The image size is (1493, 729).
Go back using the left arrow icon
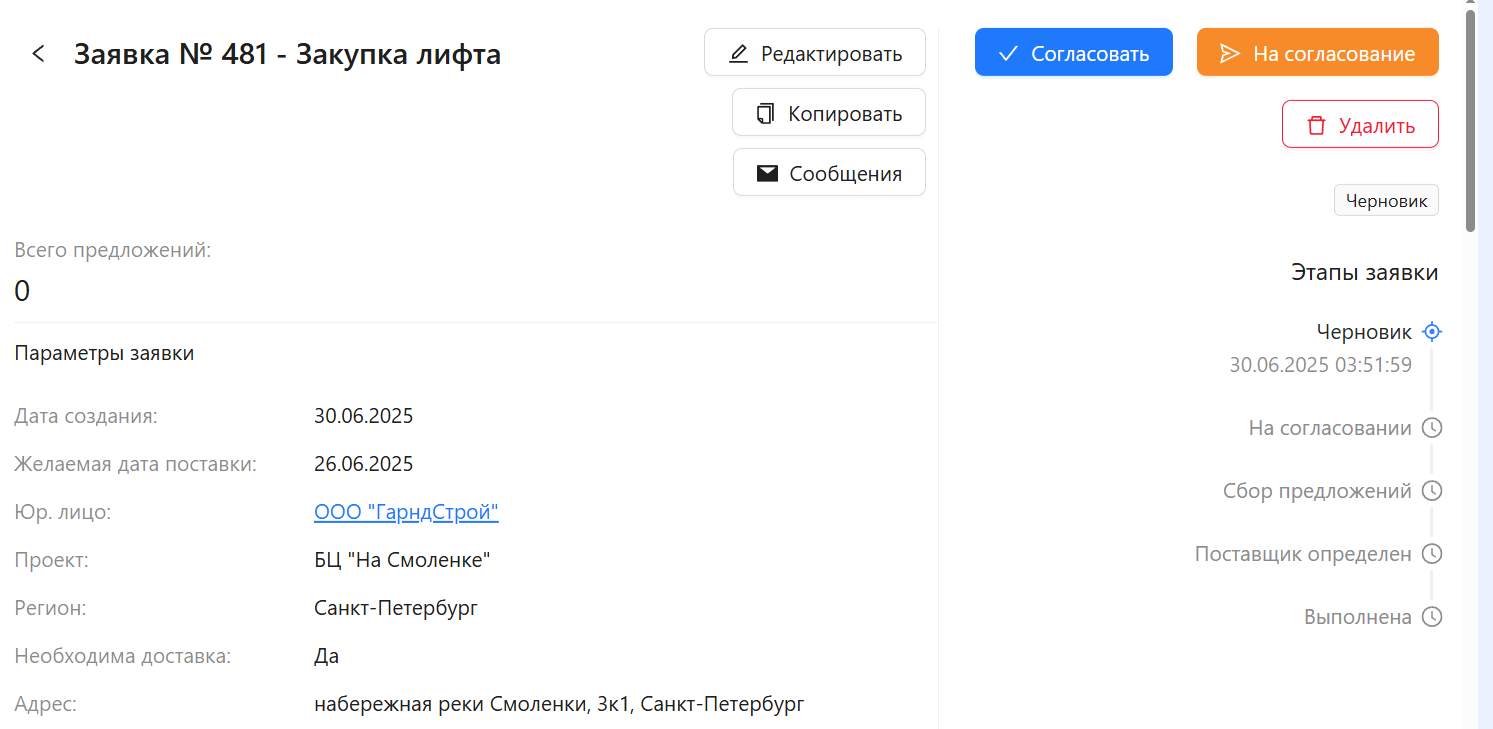[39, 54]
